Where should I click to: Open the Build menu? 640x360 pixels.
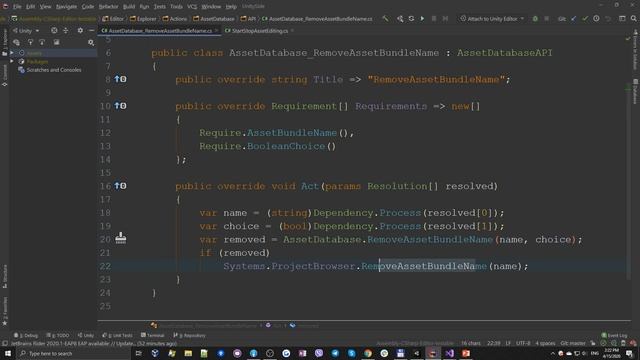coord(129,7)
